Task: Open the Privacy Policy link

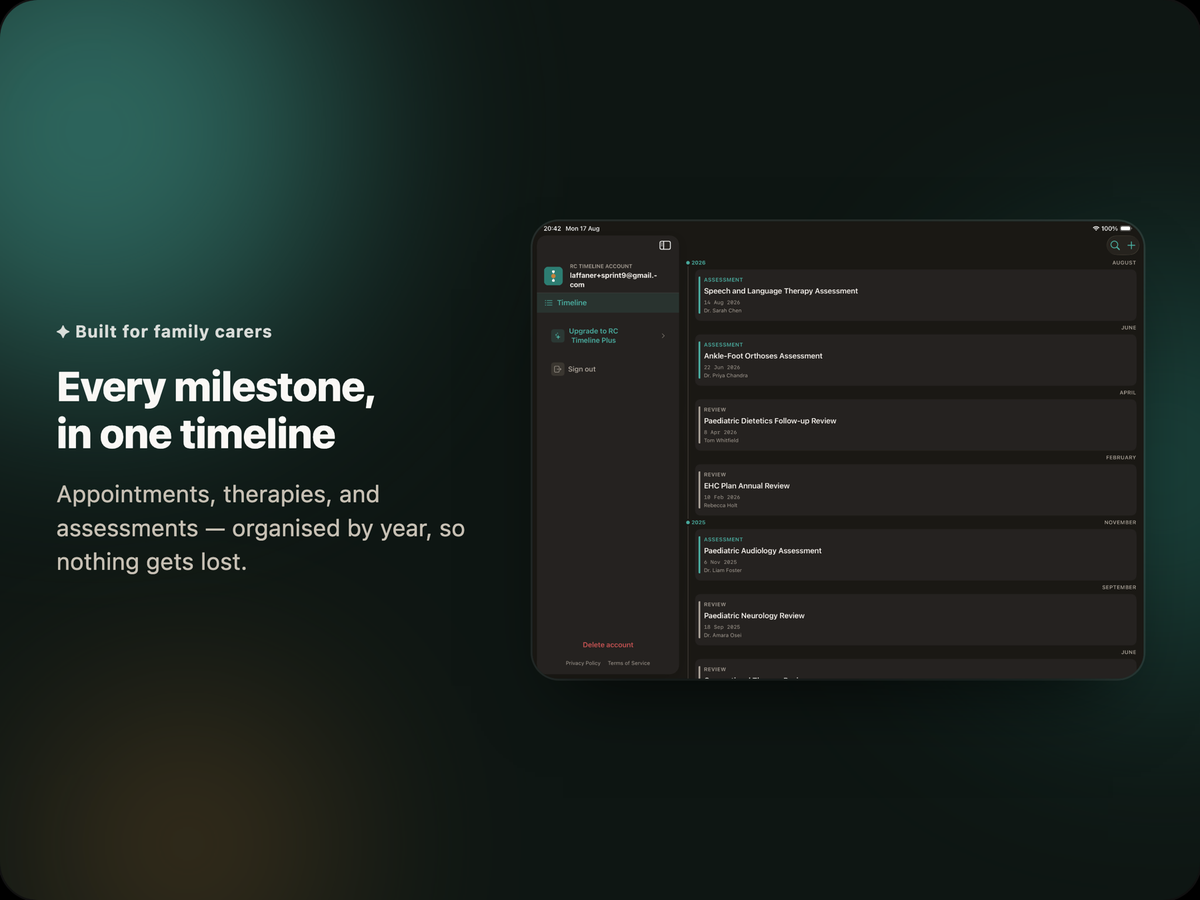Action: tap(583, 663)
